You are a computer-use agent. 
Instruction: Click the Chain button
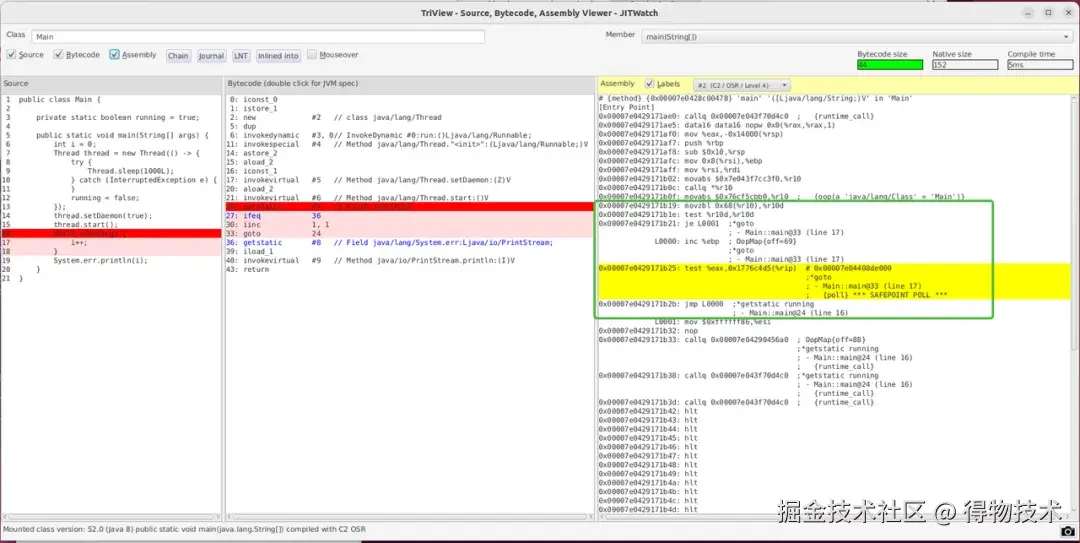pyautogui.click(x=178, y=56)
